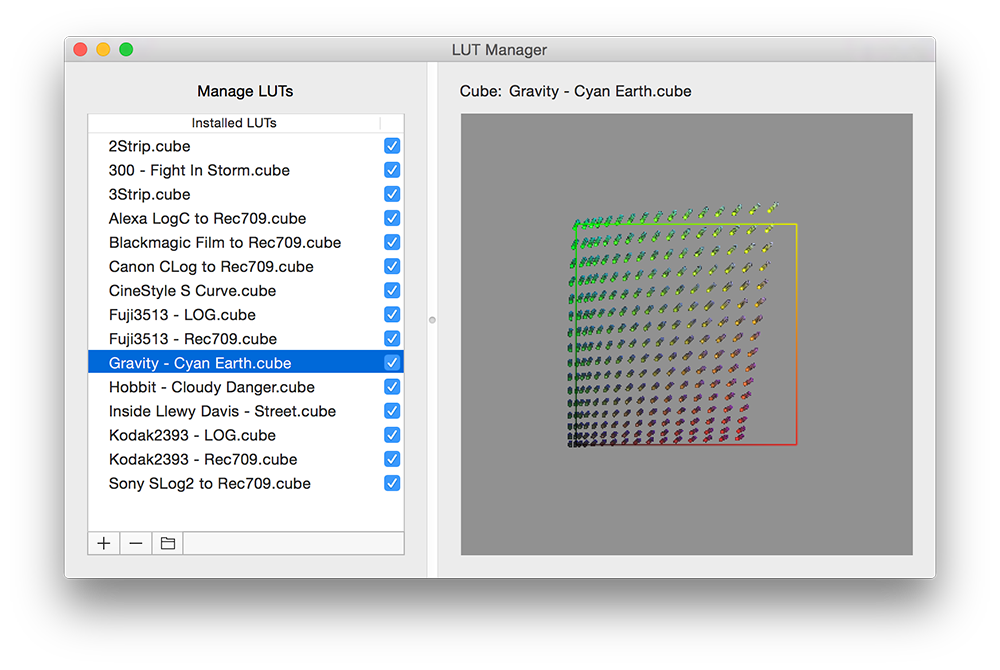
Task: Click the split view divider handle
Action: pyautogui.click(x=432, y=320)
